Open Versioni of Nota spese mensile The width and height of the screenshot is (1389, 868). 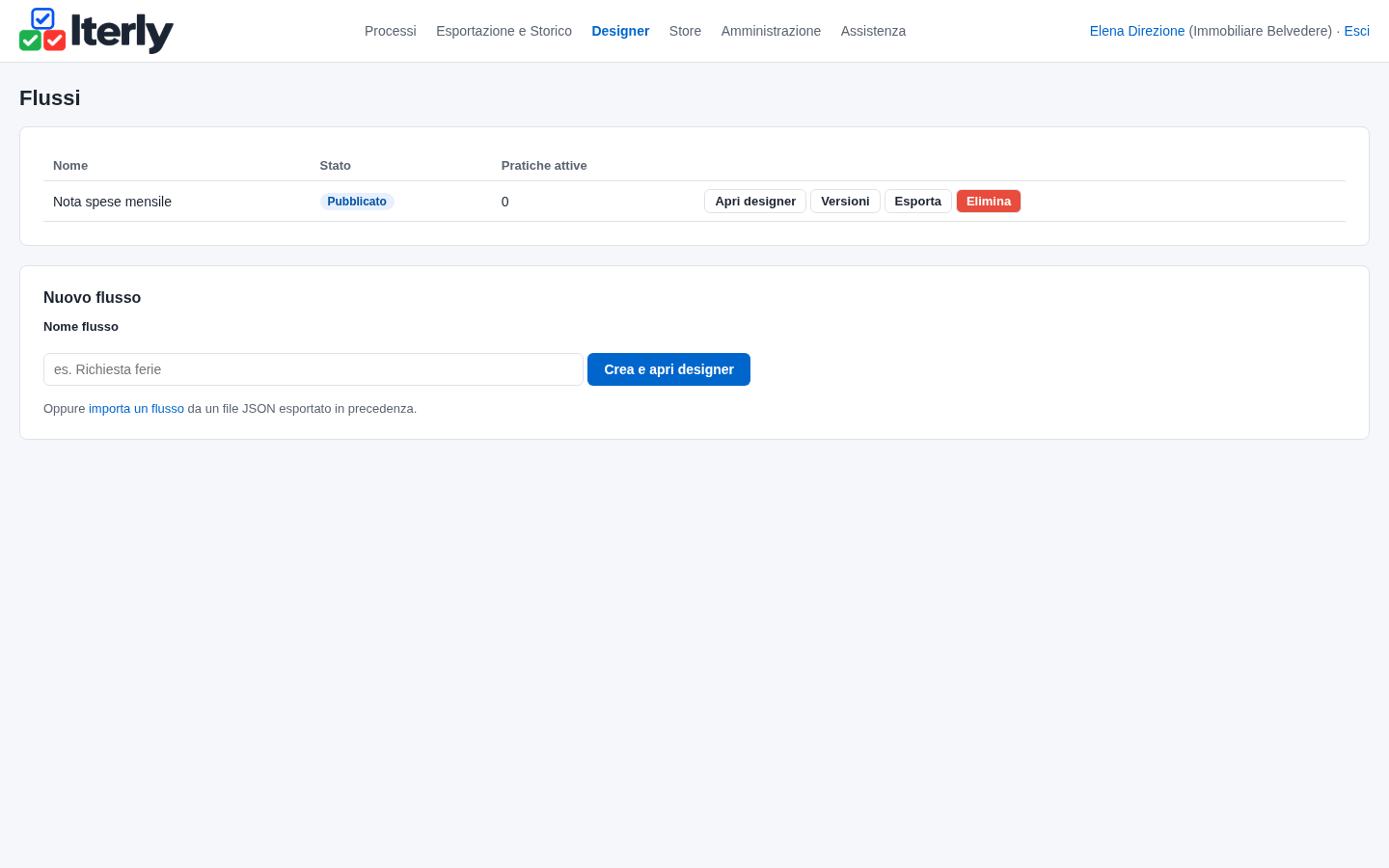[845, 202]
